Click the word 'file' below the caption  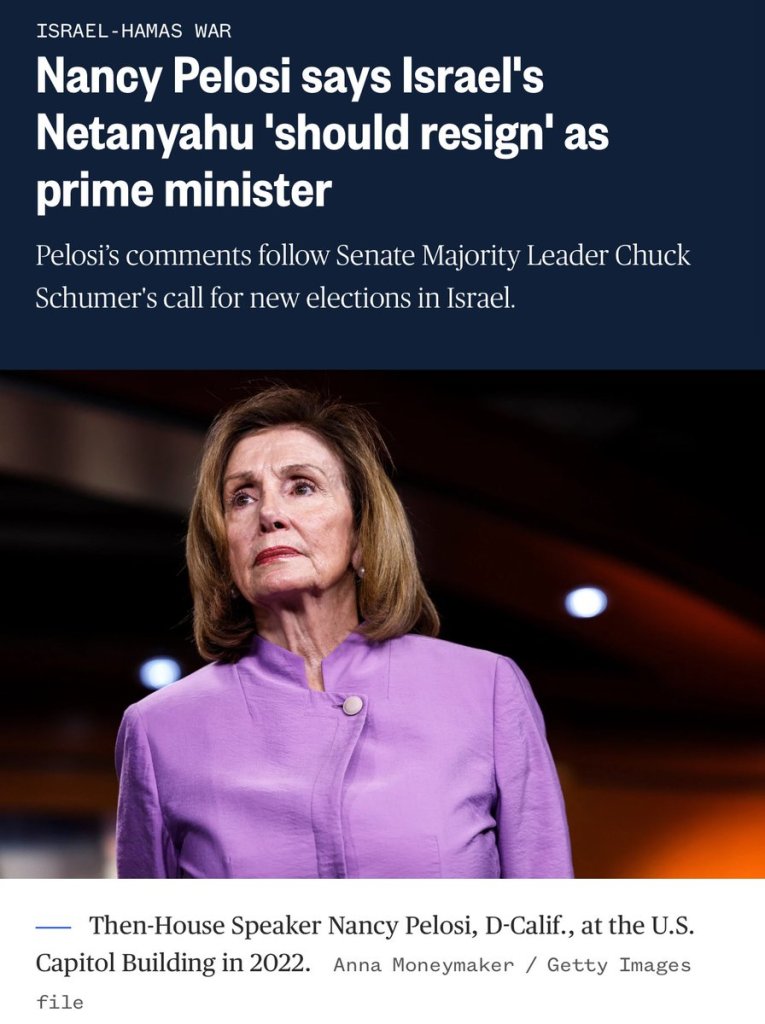tap(60, 1002)
